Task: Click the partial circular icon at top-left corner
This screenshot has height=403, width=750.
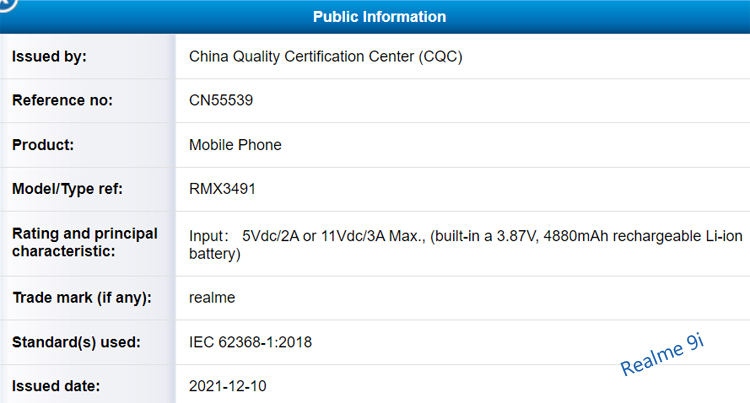Action: click(x=8, y=6)
